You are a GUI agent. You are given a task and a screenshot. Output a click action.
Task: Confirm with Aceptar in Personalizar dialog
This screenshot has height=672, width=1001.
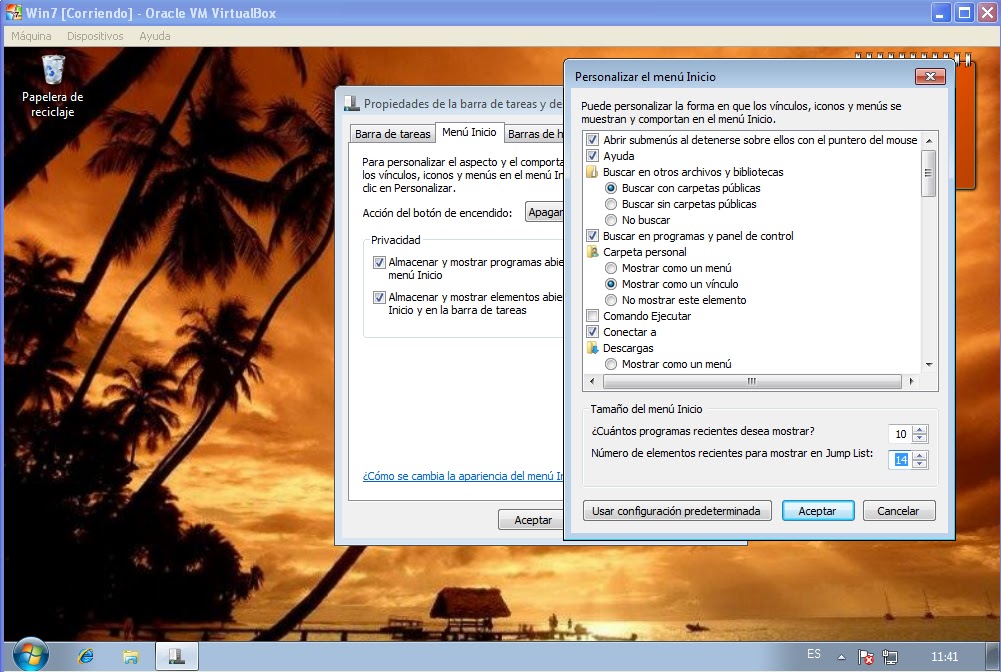[x=818, y=511]
